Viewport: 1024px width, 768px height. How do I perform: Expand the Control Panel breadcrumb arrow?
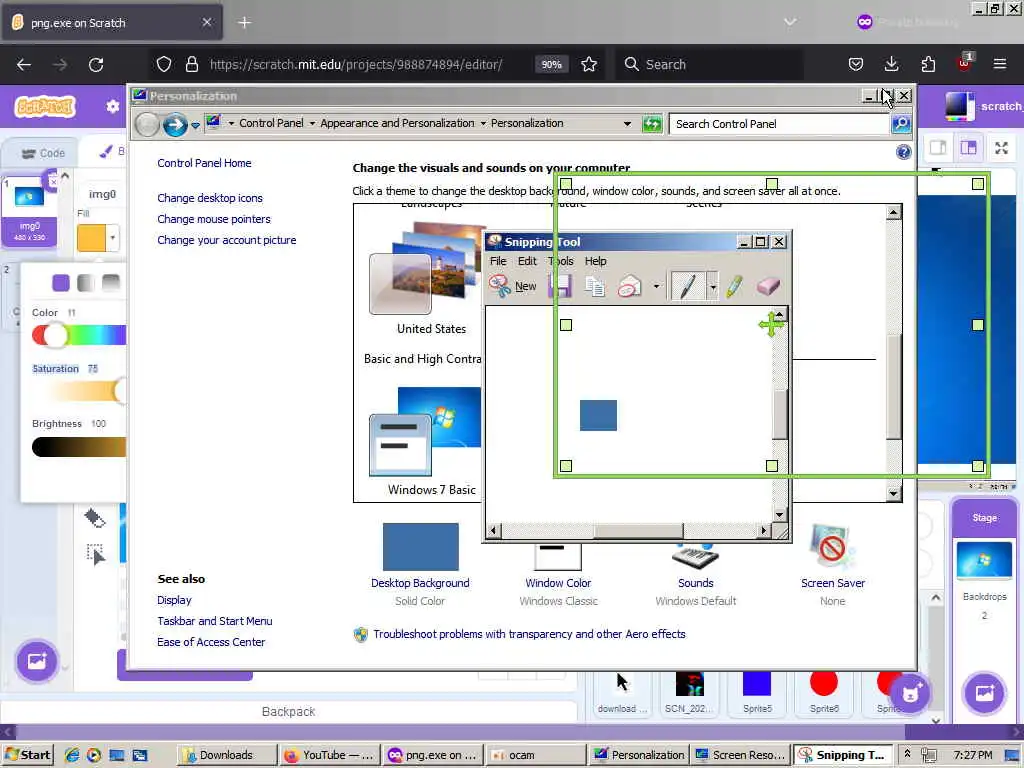pos(312,123)
